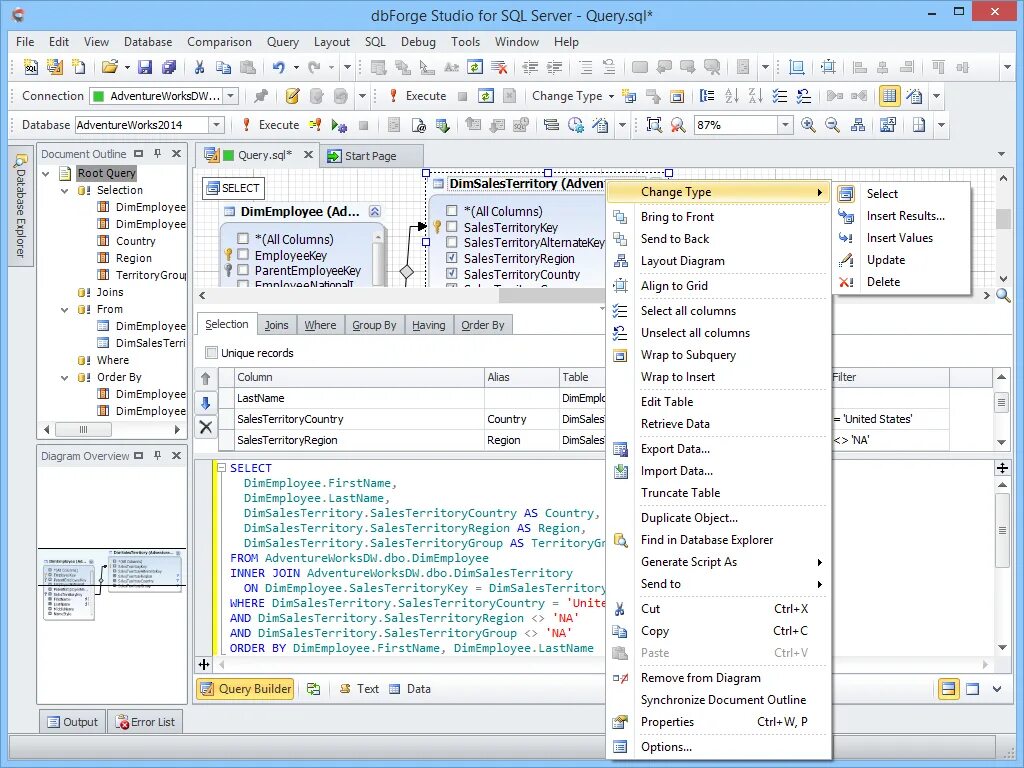Click the Layout Diagram toolbar icon
The image size is (1024, 768).
point(858,125)
